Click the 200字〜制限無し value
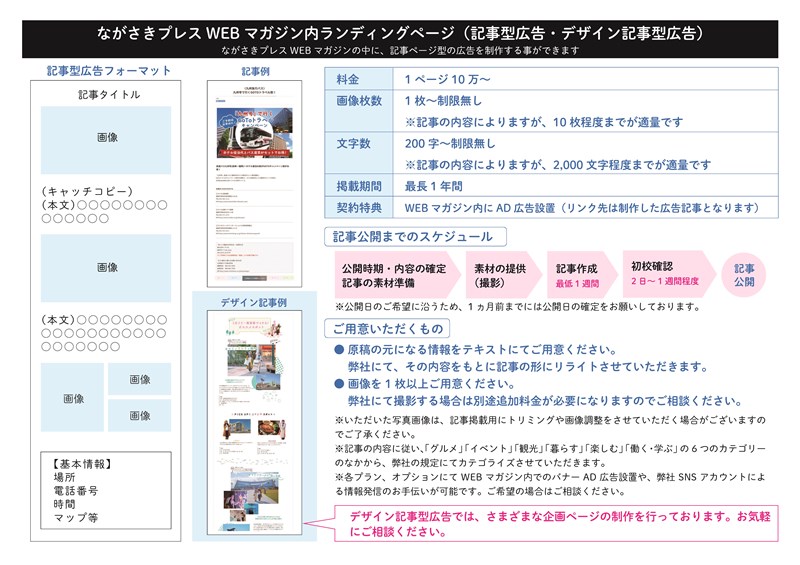The width and height of the screenshot is (800, 565). pos(449,143)
